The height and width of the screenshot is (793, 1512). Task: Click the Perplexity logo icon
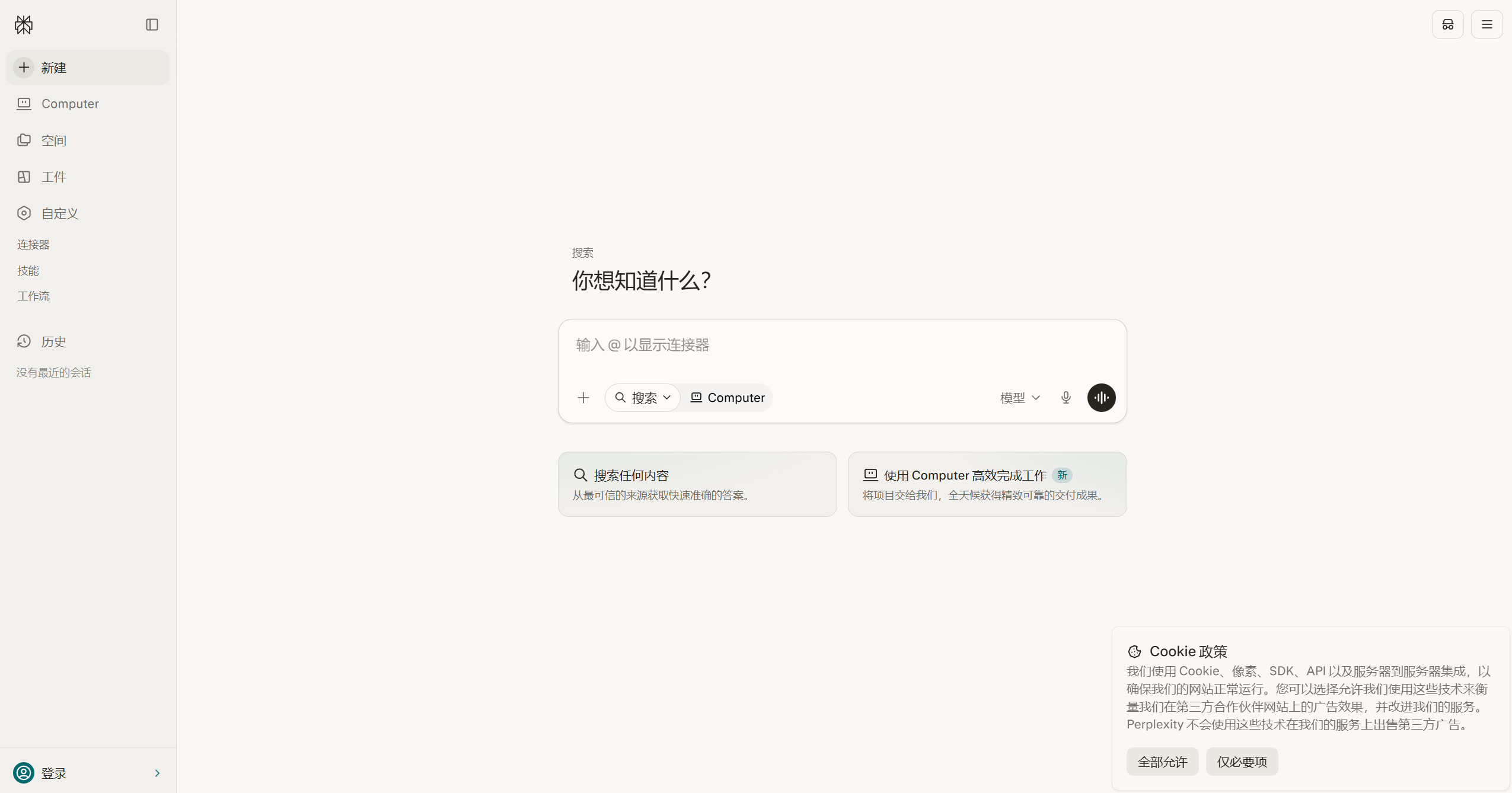[24, 24]
